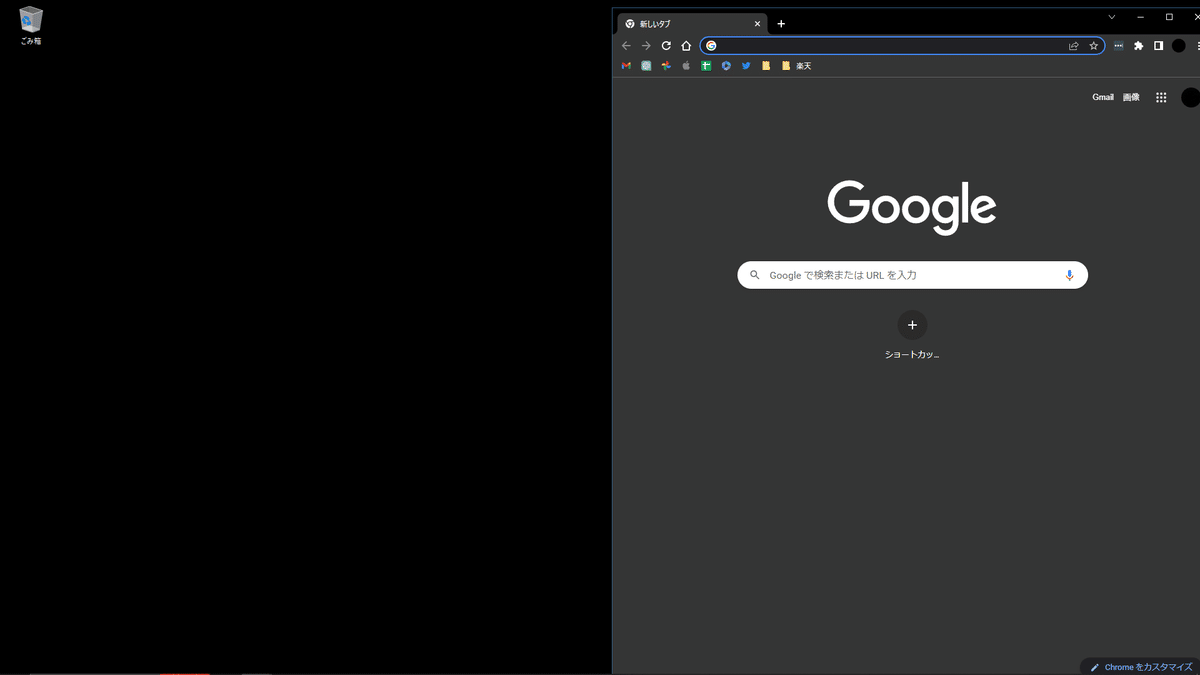Open the Extensions puzzle-piece menu

[x=1138, y=46]
